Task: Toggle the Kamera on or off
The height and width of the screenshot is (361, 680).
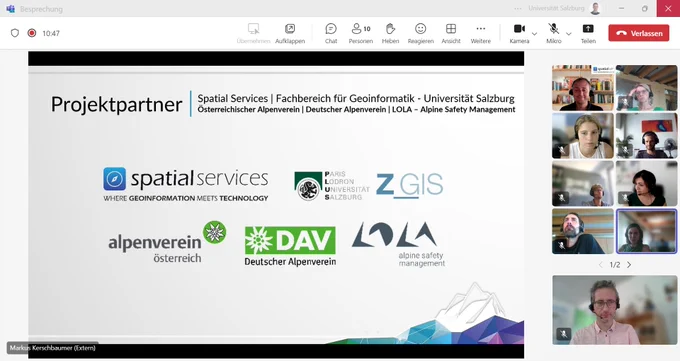Action: pos(519,33)
